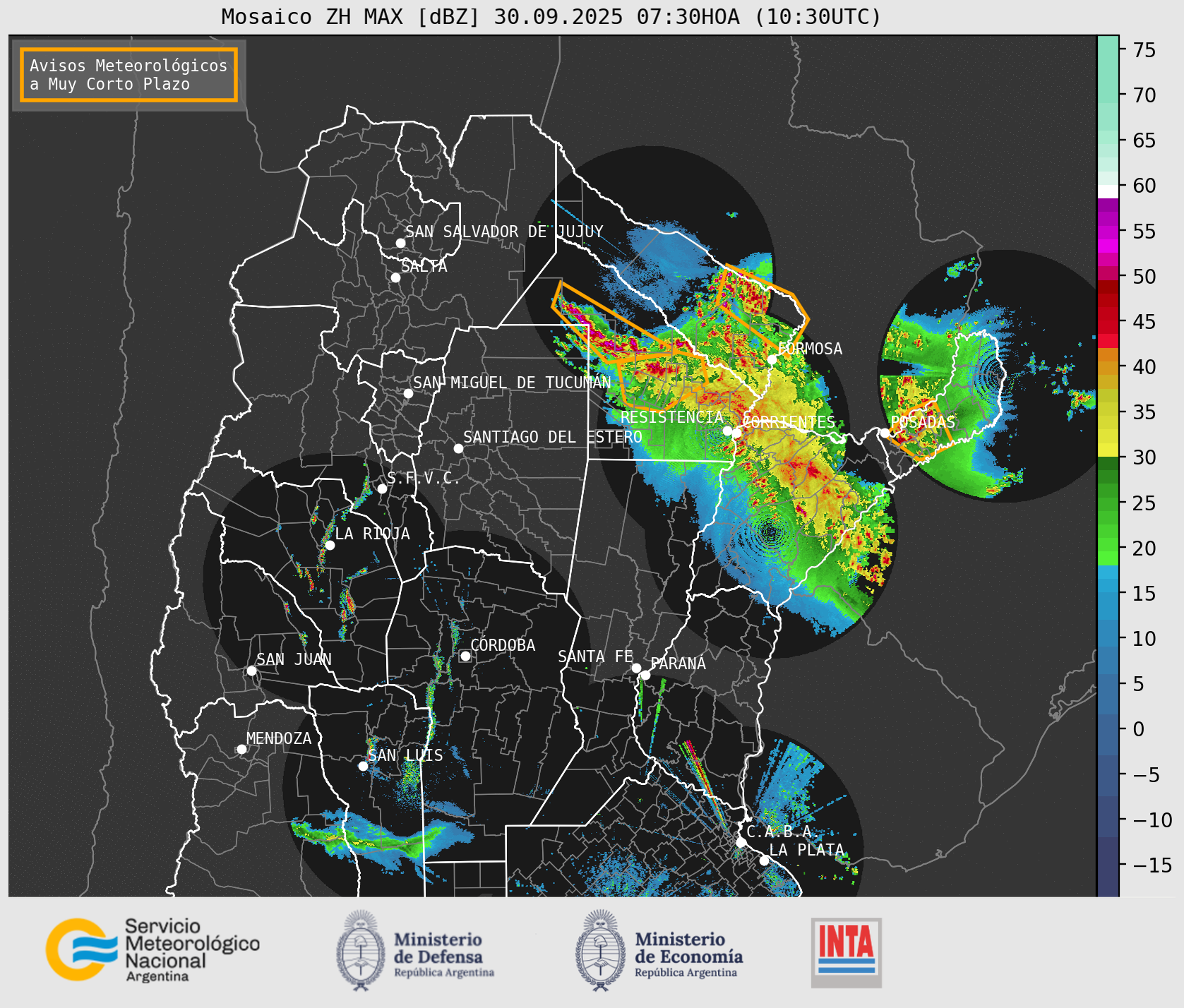Click the CÓRDOBA city marker
The image size is (1184, 1008).
point(465,656)
